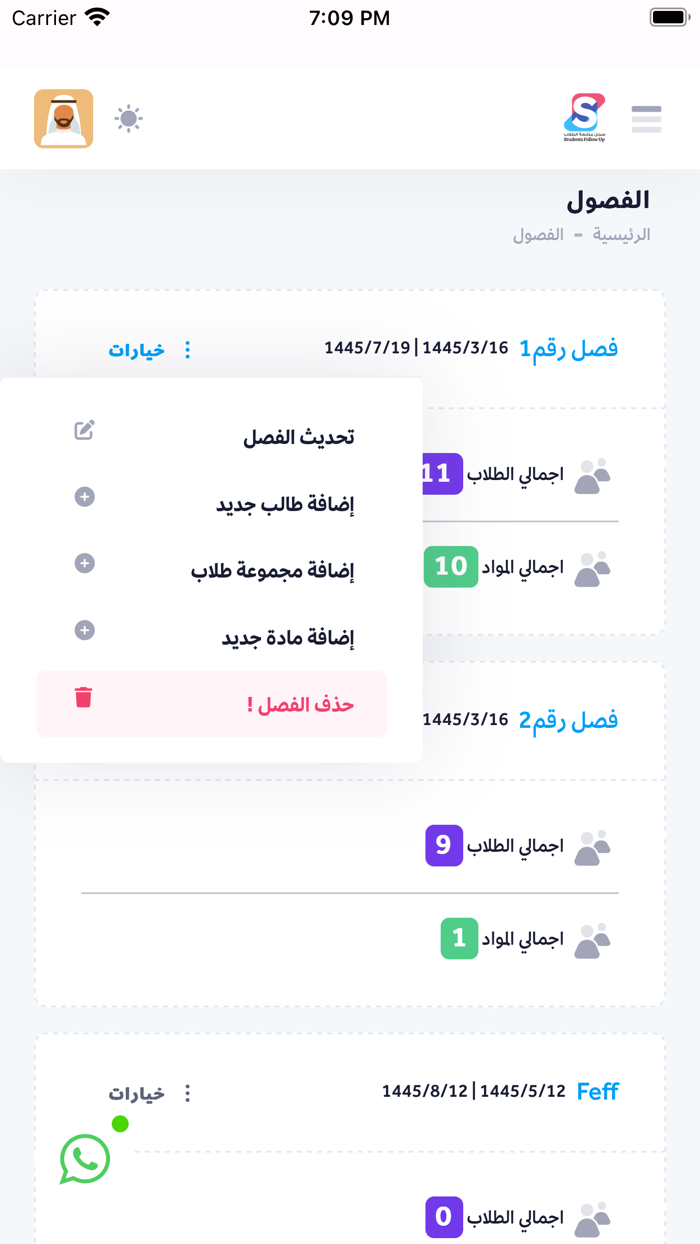700x1244 pixels.
Task: Tap the profile avatar picture
Action: (x=63, y=117)
